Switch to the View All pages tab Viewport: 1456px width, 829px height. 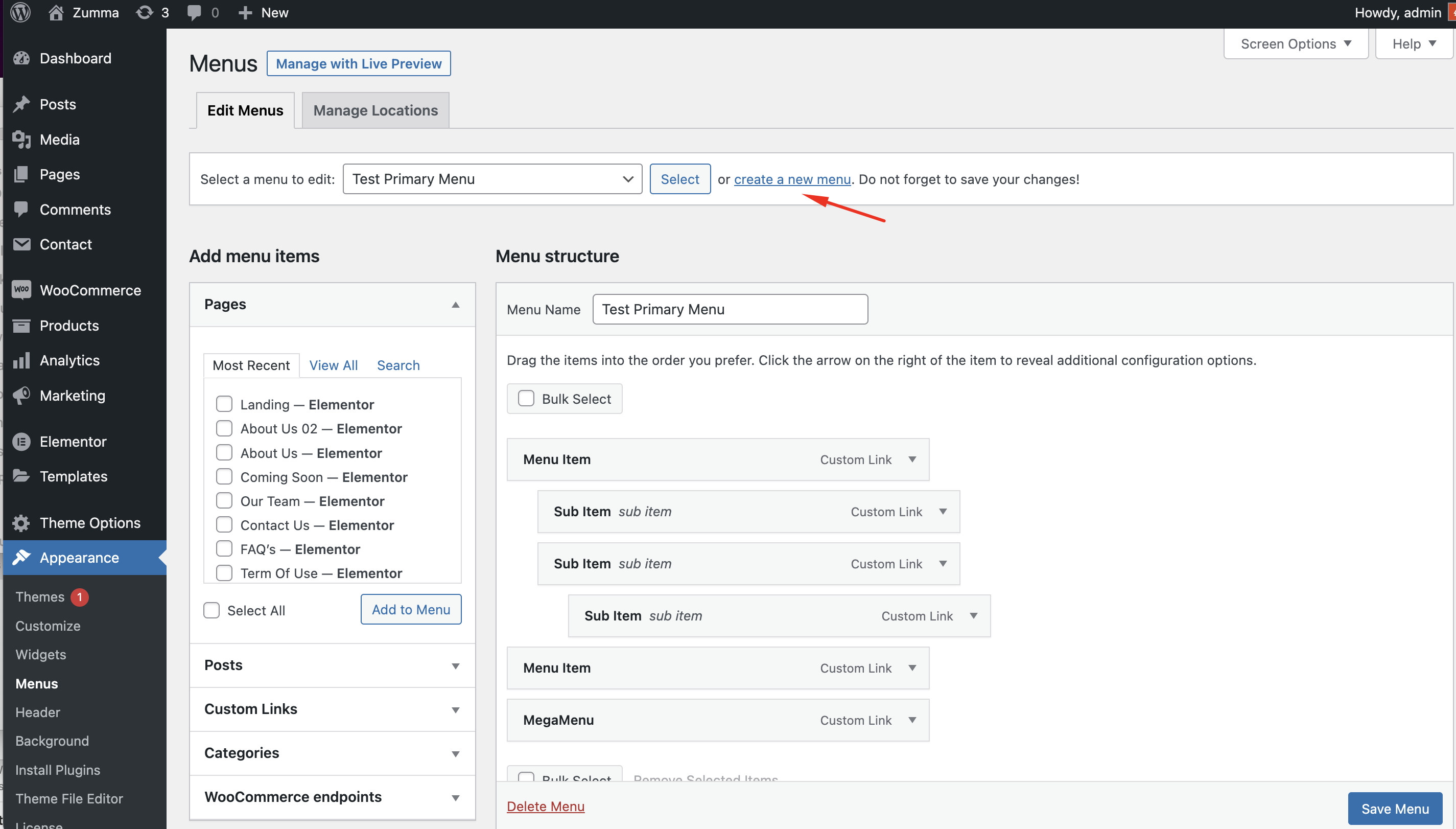[x=334, y=365]
